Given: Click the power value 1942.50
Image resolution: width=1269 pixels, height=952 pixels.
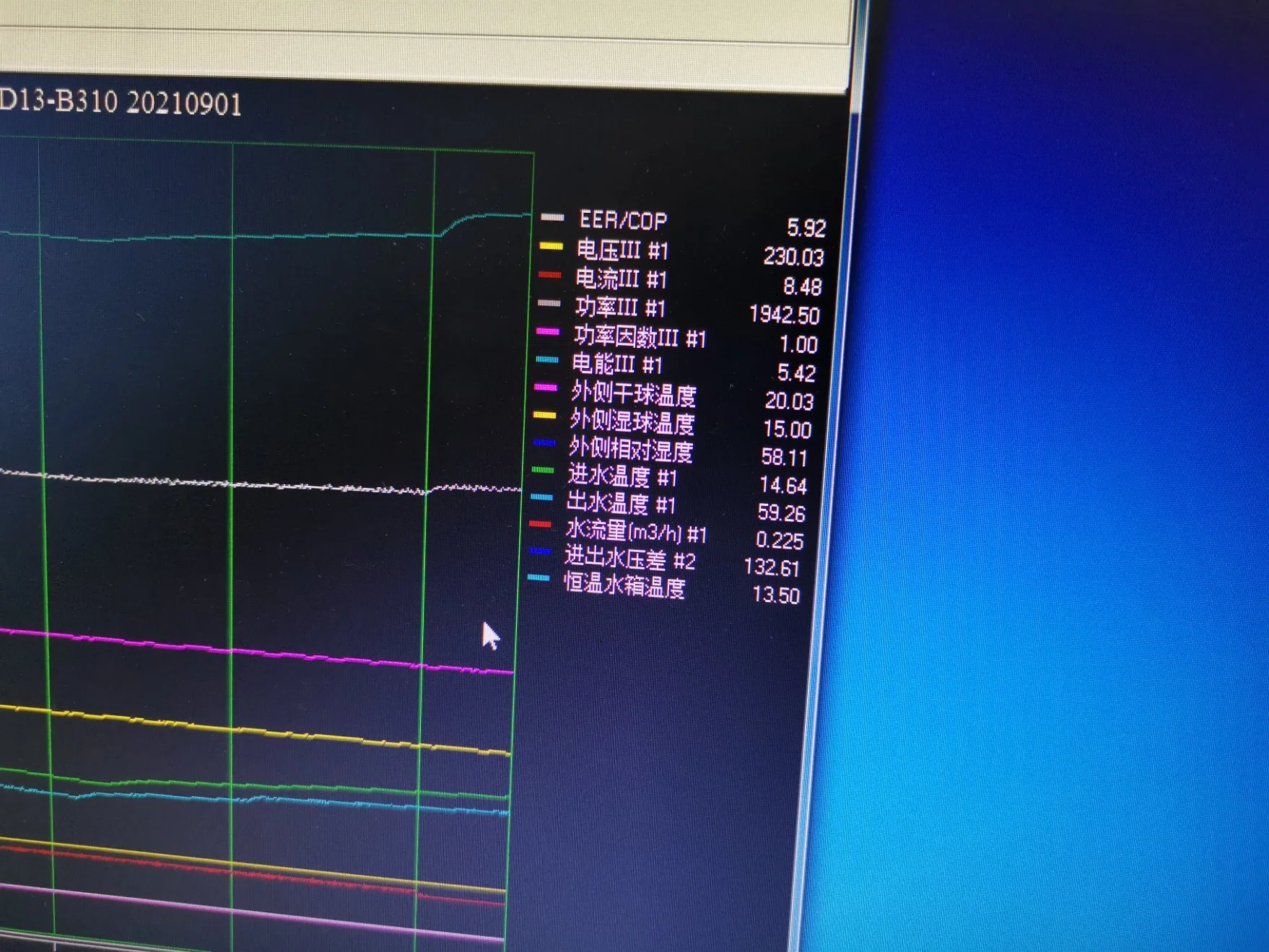Looking at the screenshot, I should [785, 315].
